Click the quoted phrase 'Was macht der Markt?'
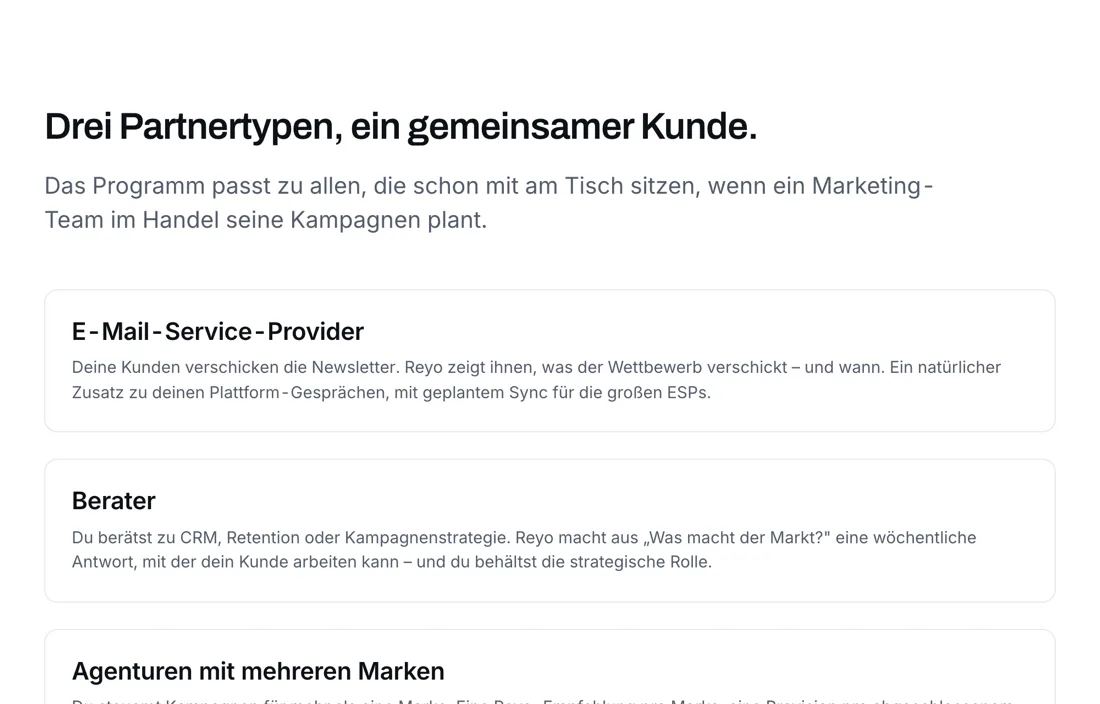 click(736, 538)
